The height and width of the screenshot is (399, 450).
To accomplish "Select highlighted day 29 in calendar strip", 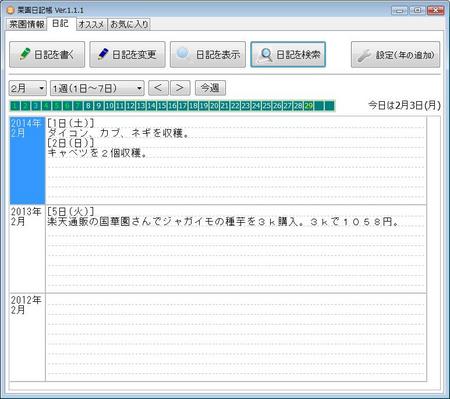I will tap(309, 106).
